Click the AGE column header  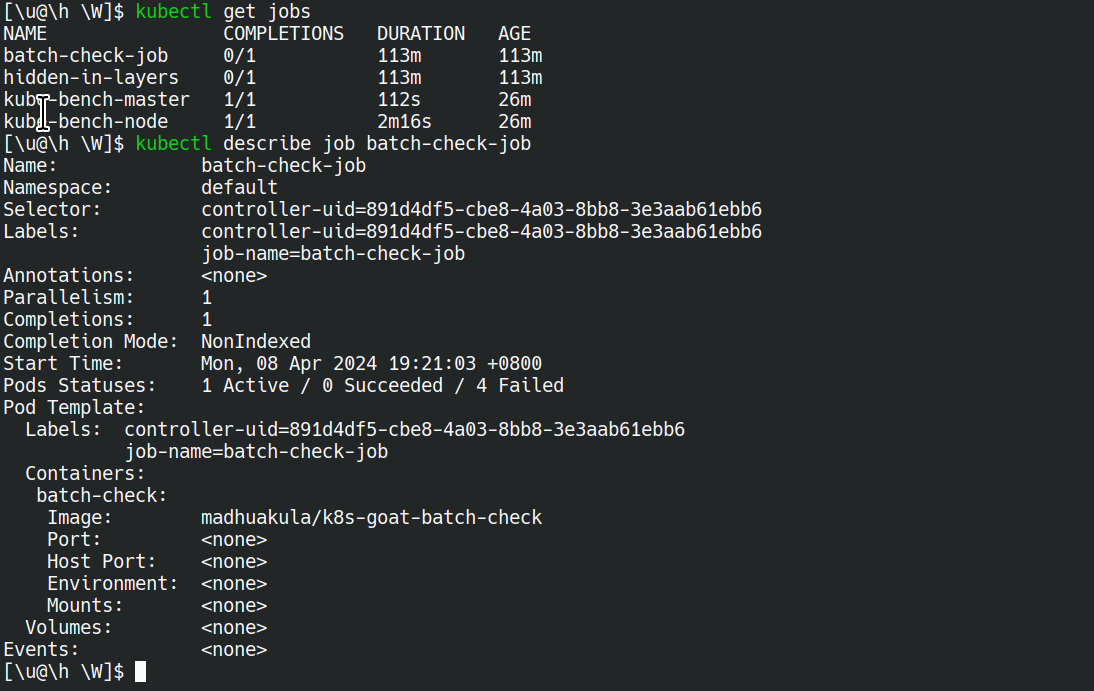click(515, 34)
